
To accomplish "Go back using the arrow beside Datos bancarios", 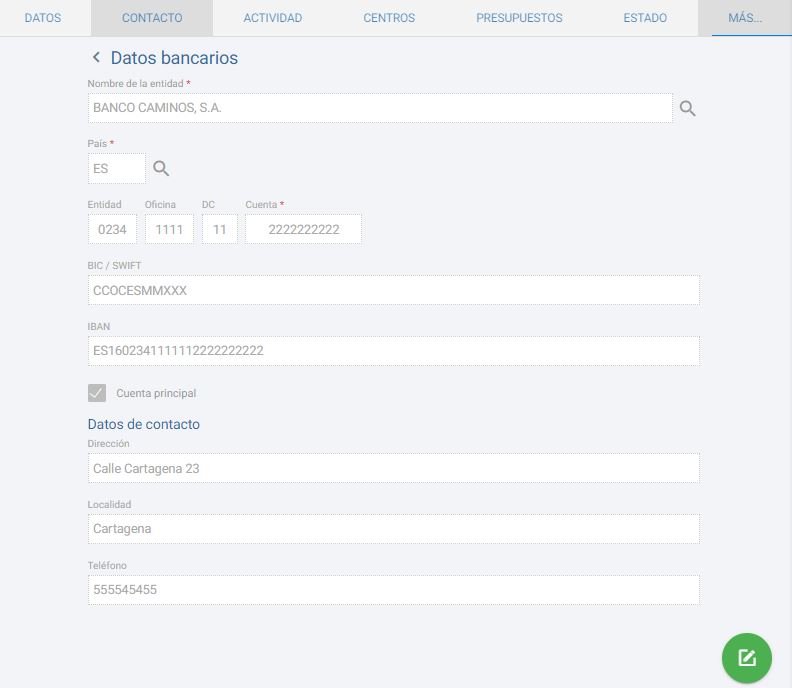I will point(96,58).
